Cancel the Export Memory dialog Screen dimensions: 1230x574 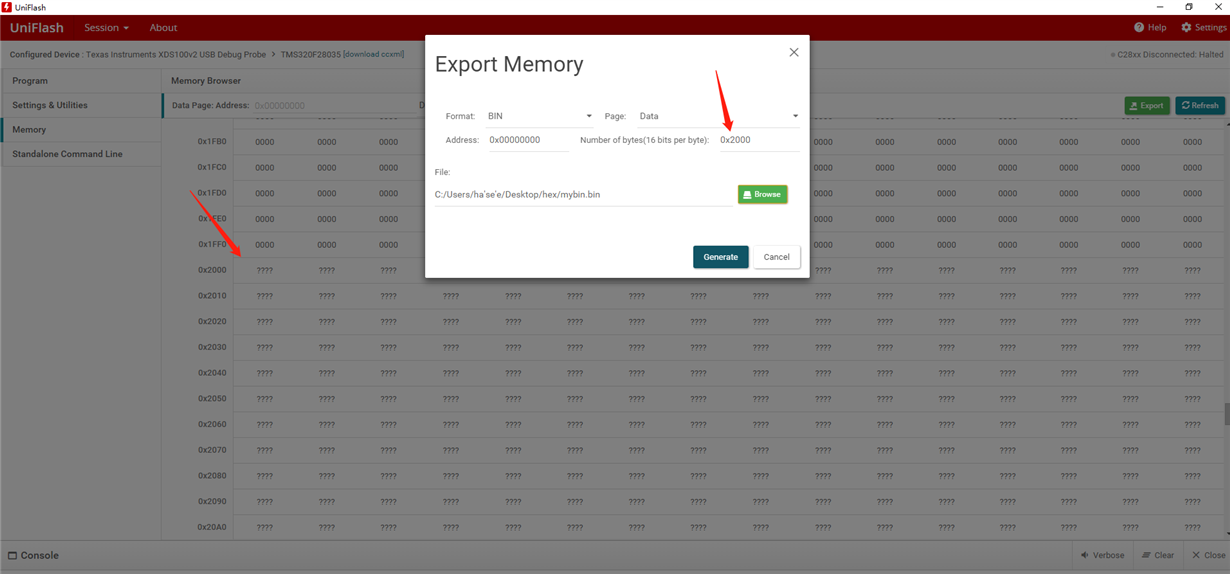(x=776, y=257)
